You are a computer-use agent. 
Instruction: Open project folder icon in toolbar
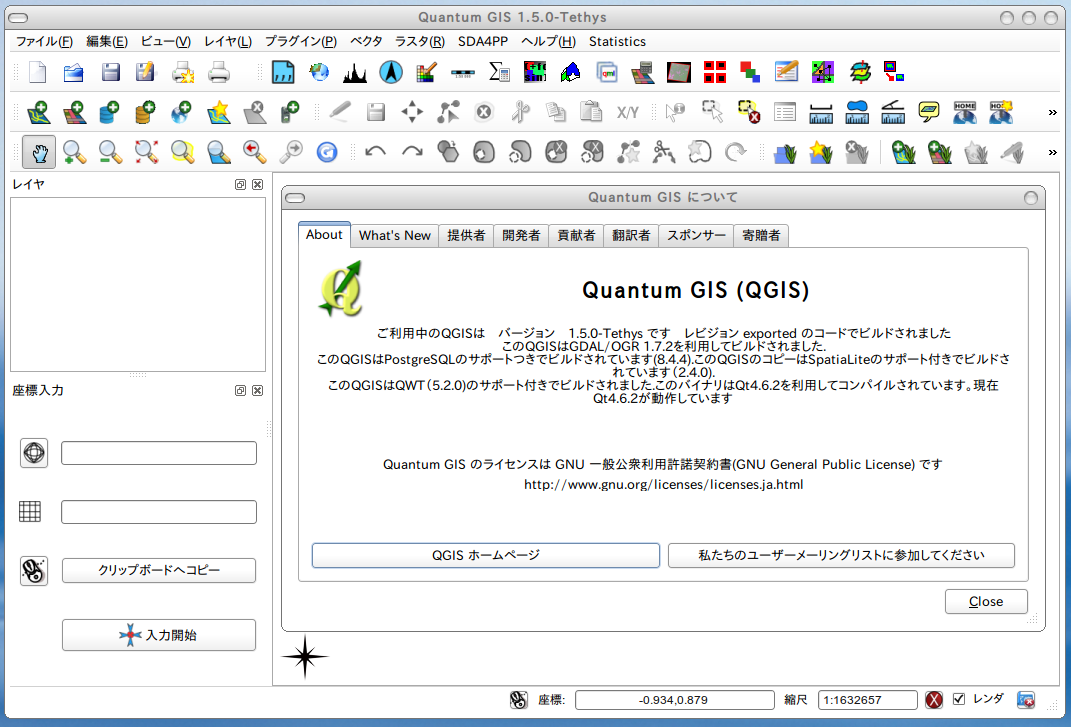[x=73, y=72]
